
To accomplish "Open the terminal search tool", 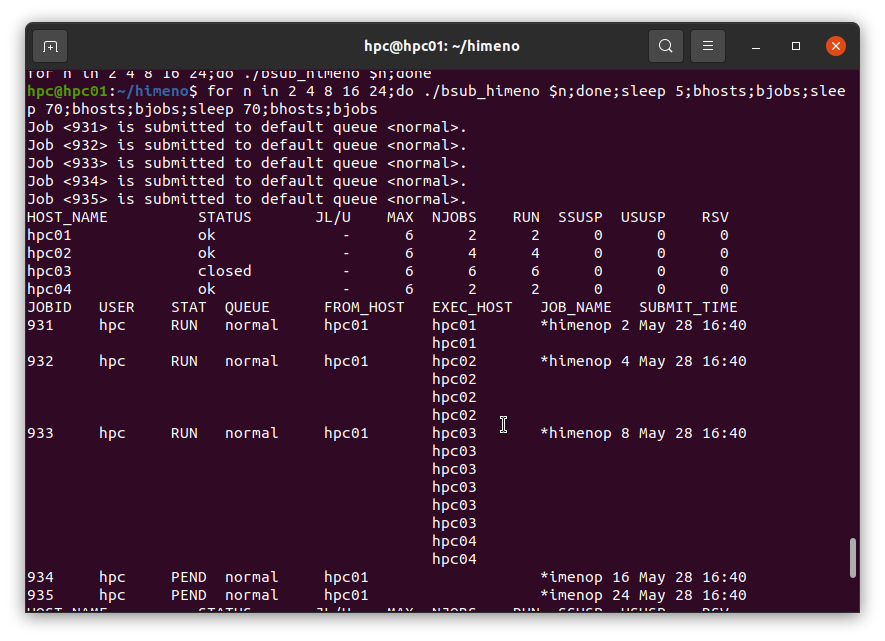I will point(665,46).
